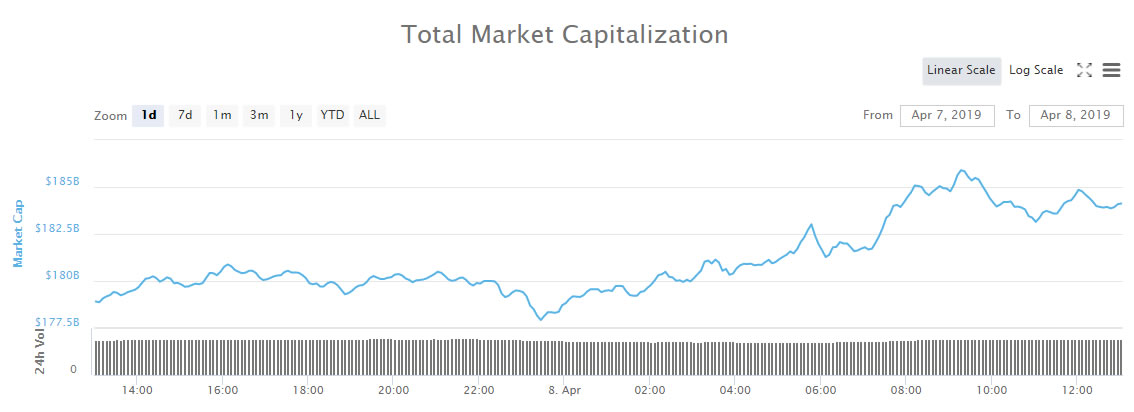Open the chart context hamburger menu
The height and width of the screenshot is (412, 1134).
click(1111, 70)
